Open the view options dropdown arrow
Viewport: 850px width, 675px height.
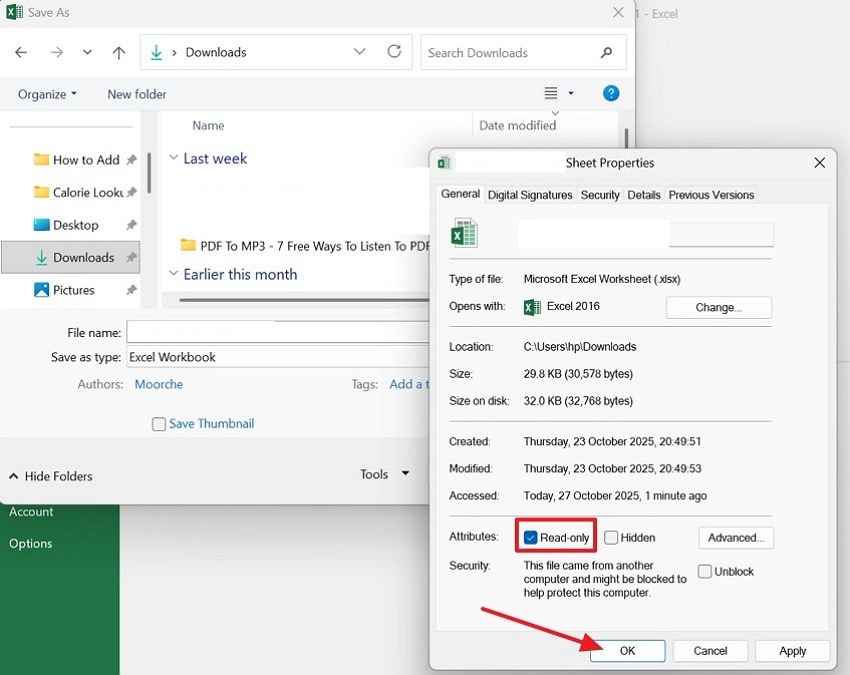coord(571,93)
